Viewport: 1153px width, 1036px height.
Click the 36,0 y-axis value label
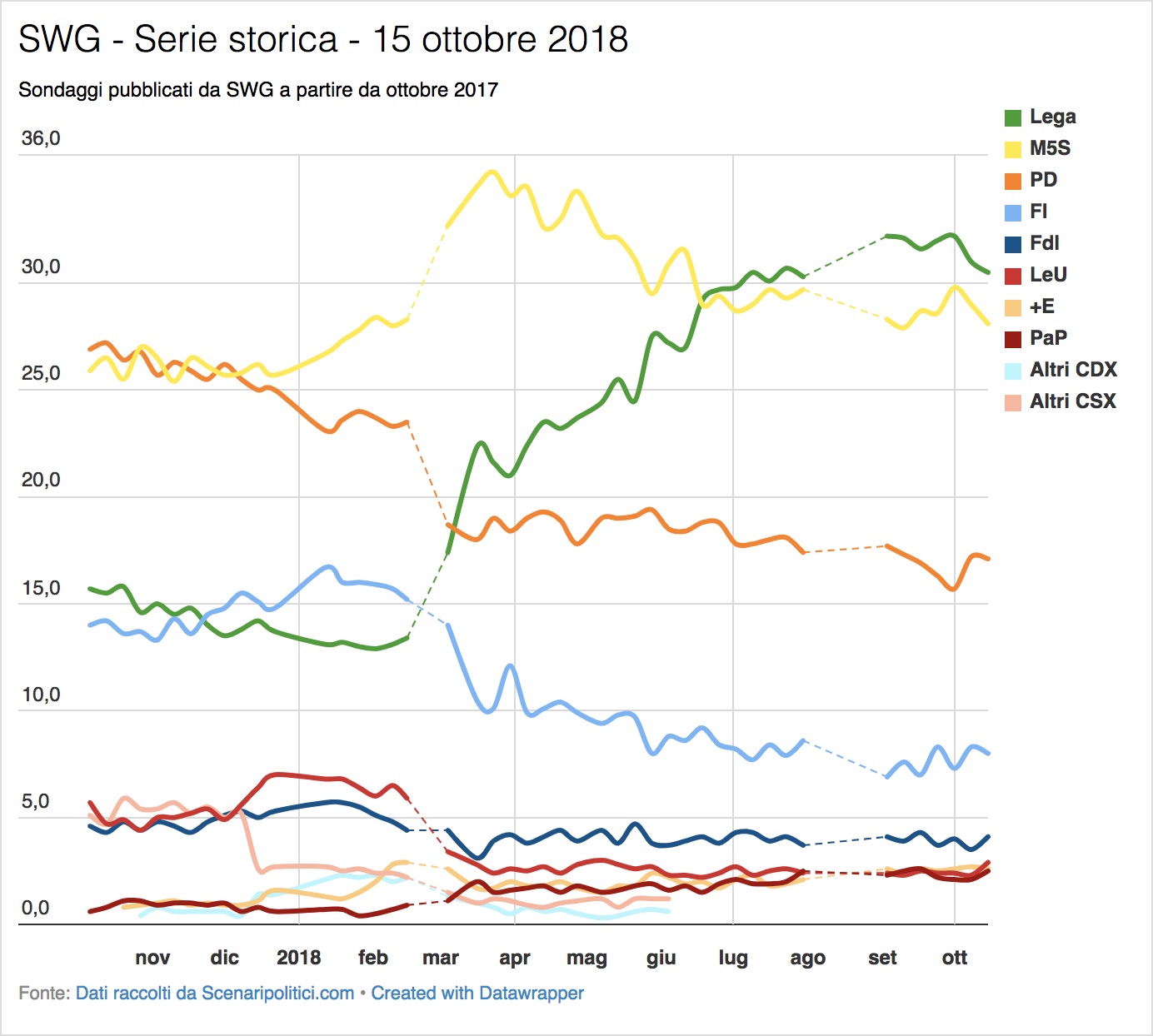click(x=41, y=138)
